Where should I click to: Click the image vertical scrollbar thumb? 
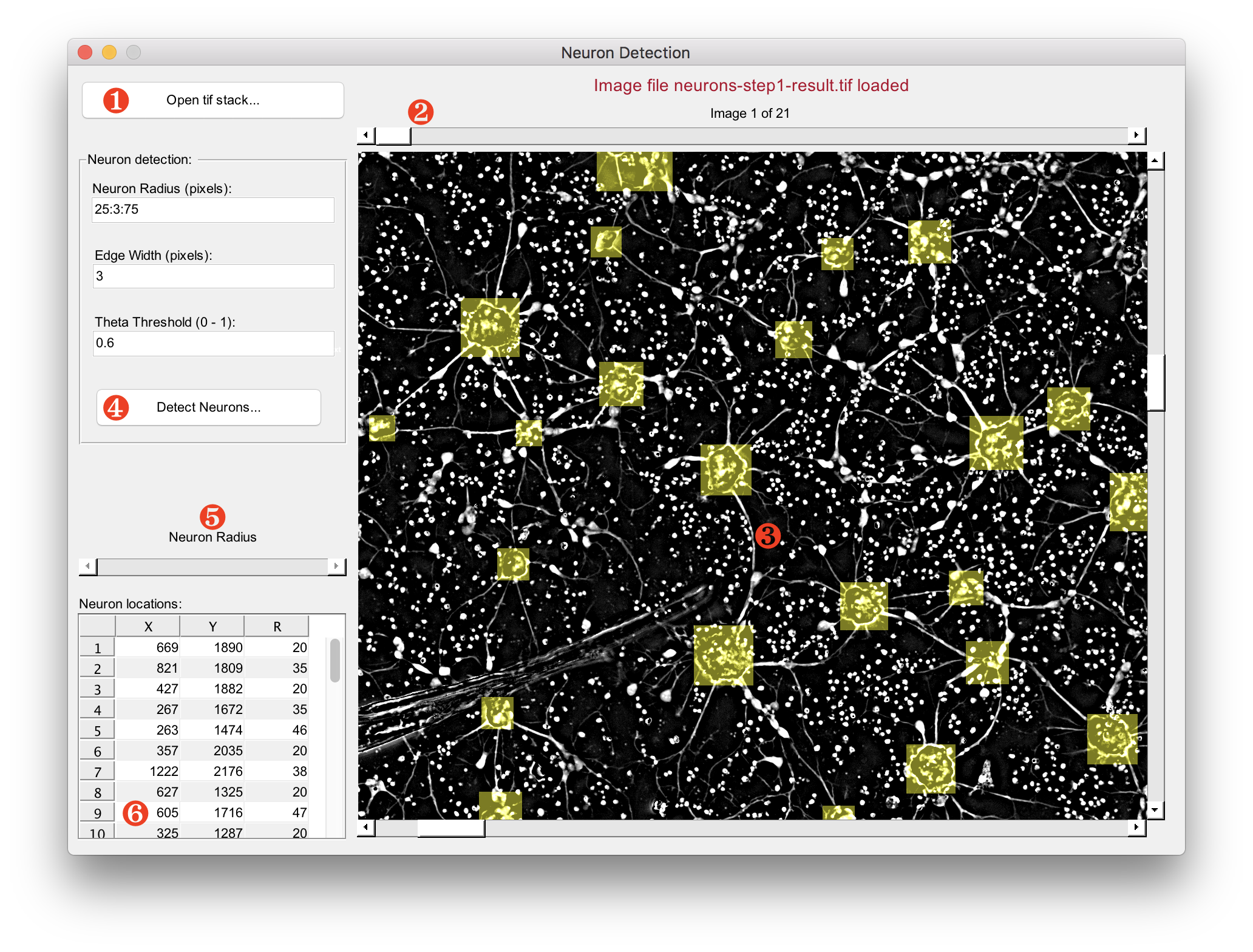point(1155,382)
